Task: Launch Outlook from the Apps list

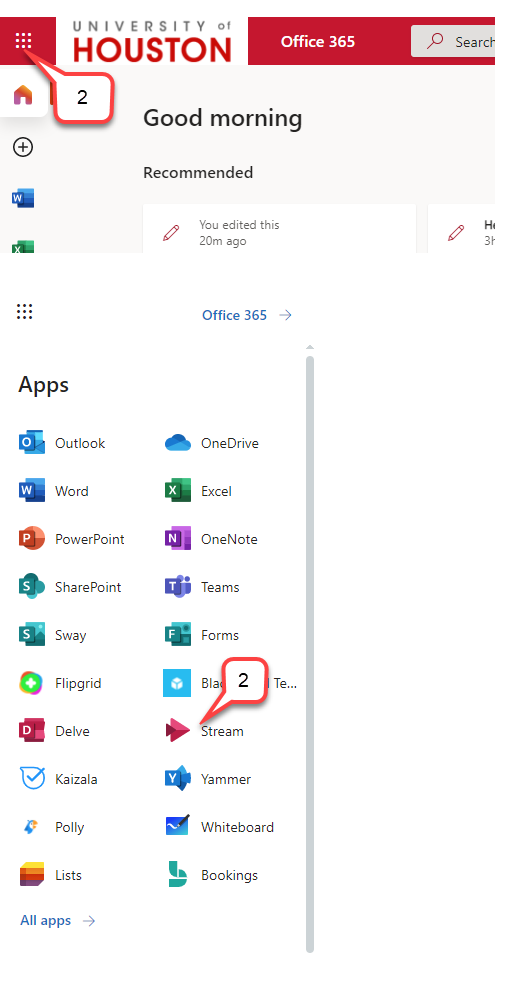Action: 62,443
